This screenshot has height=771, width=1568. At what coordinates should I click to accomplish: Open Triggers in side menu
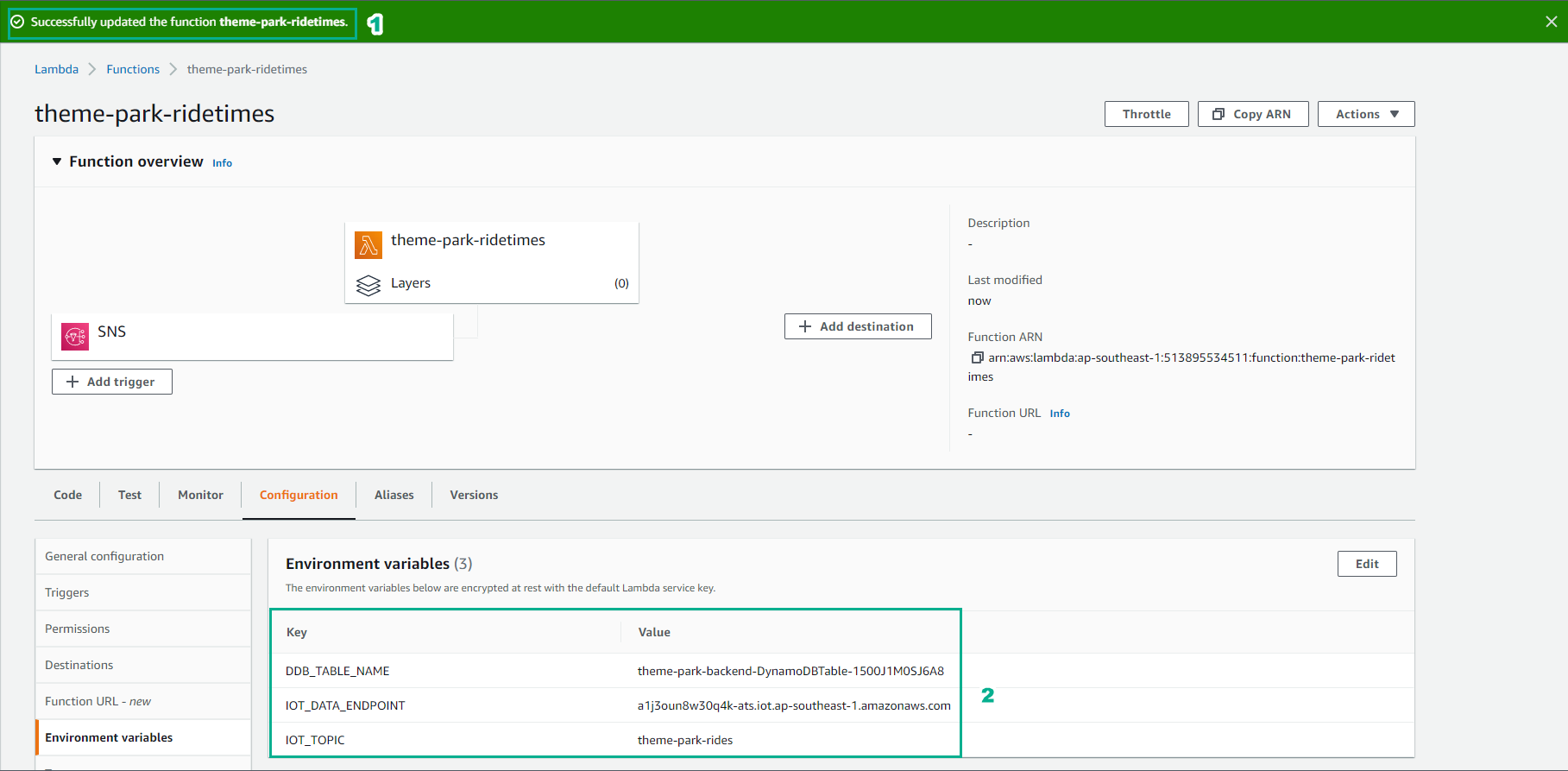(x=143, y=592)
